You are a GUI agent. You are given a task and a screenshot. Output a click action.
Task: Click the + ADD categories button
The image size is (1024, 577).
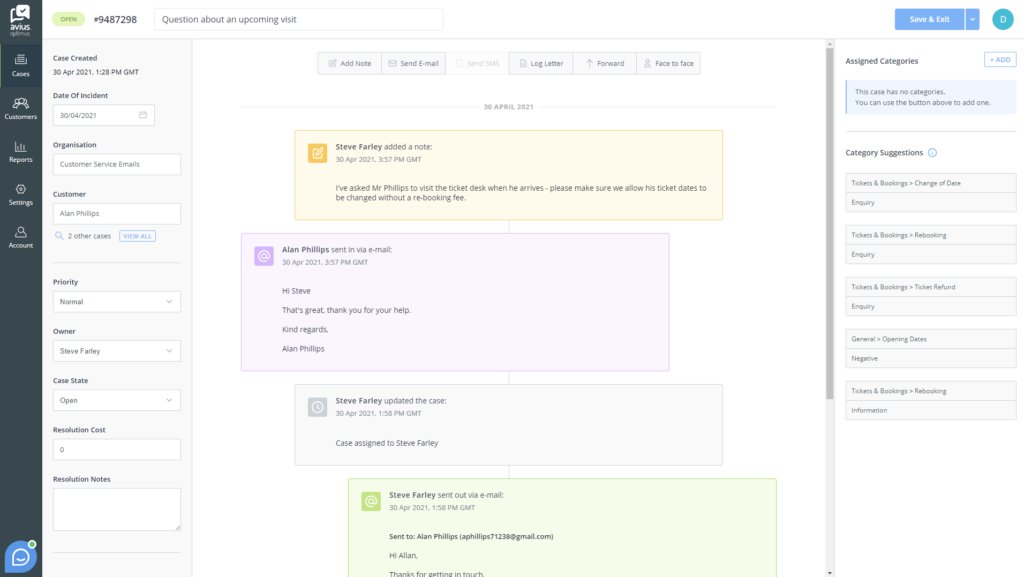point(1000,60)
